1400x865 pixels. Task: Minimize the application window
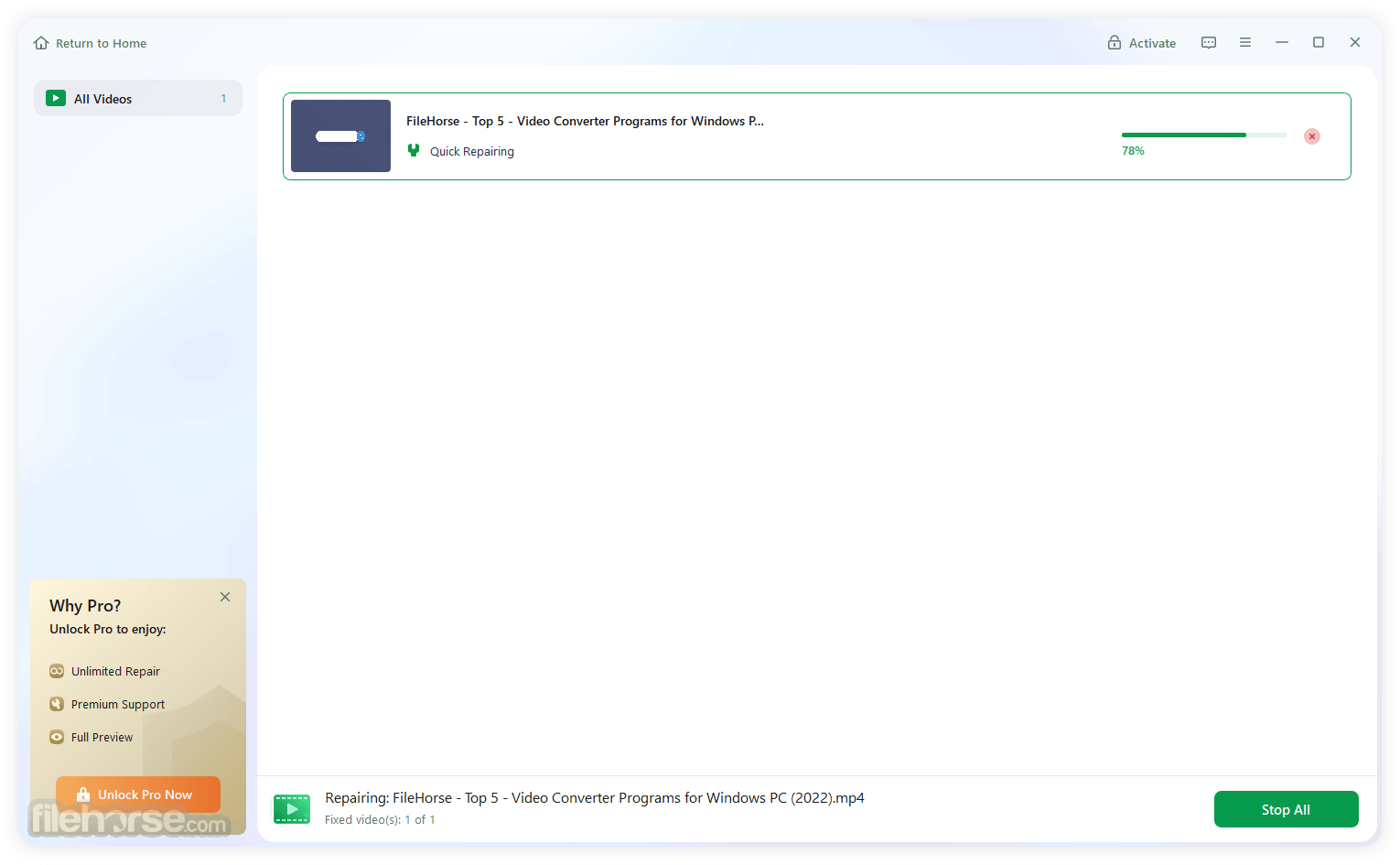click(x=1282, y=42)
